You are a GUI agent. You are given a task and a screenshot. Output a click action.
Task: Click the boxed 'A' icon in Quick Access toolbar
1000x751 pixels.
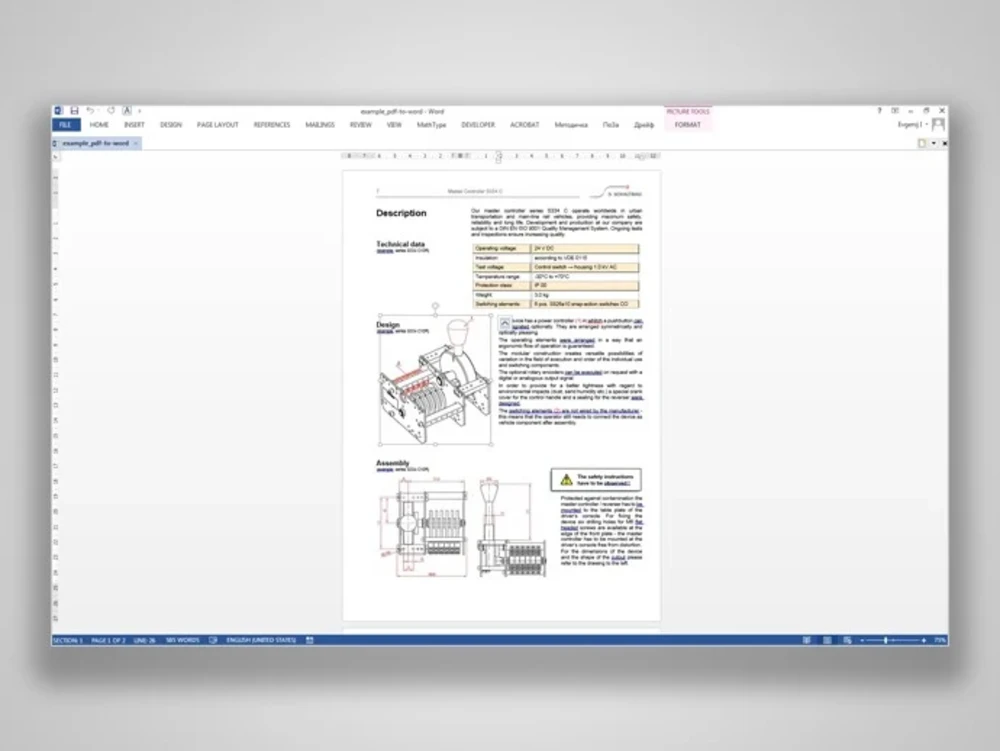[127, 111]
